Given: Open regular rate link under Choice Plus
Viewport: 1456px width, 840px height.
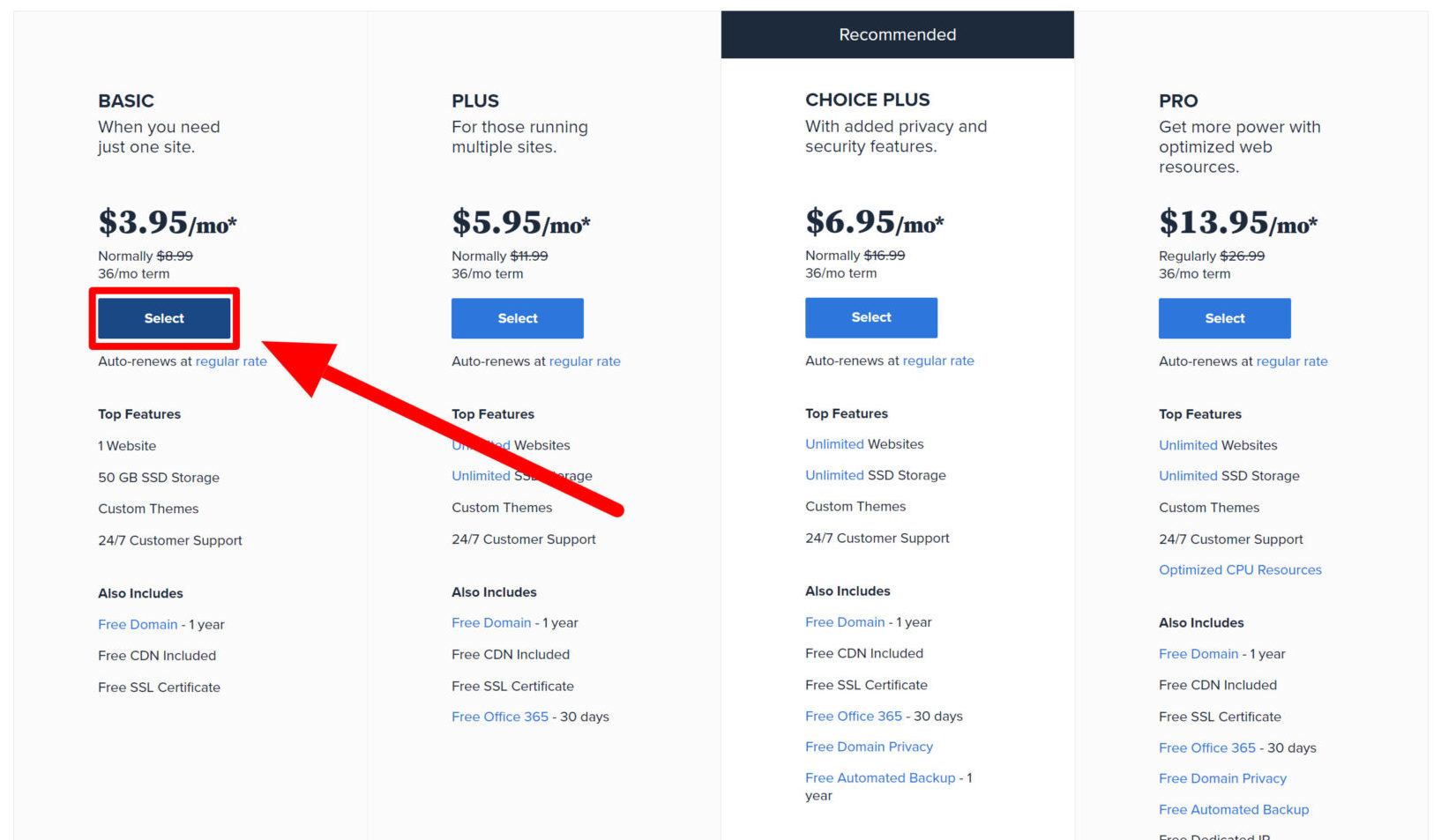Looking at the screenshot, I should coord(938,361).
